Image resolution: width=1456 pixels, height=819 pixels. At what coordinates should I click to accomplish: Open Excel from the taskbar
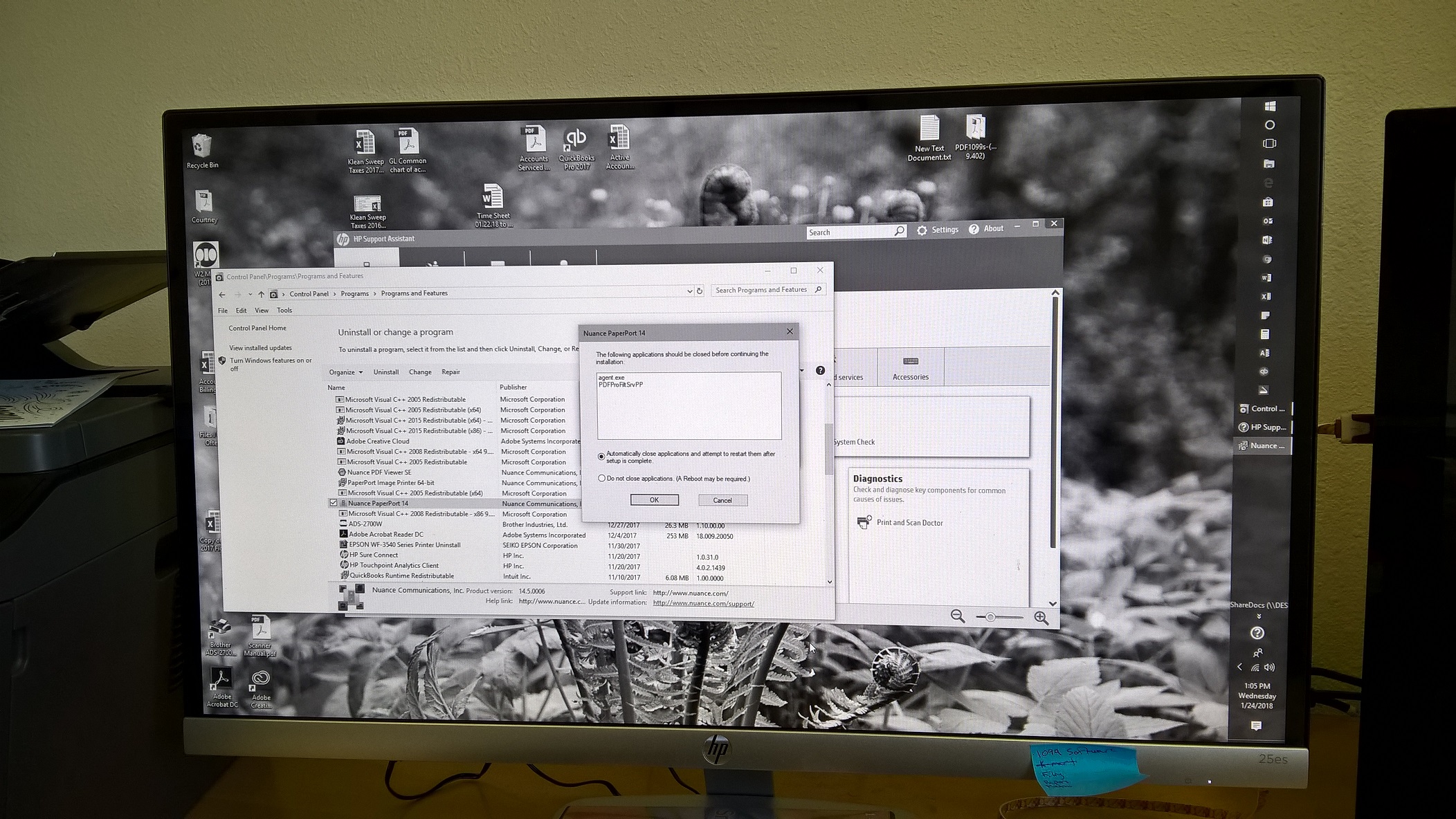(1268, 297)
